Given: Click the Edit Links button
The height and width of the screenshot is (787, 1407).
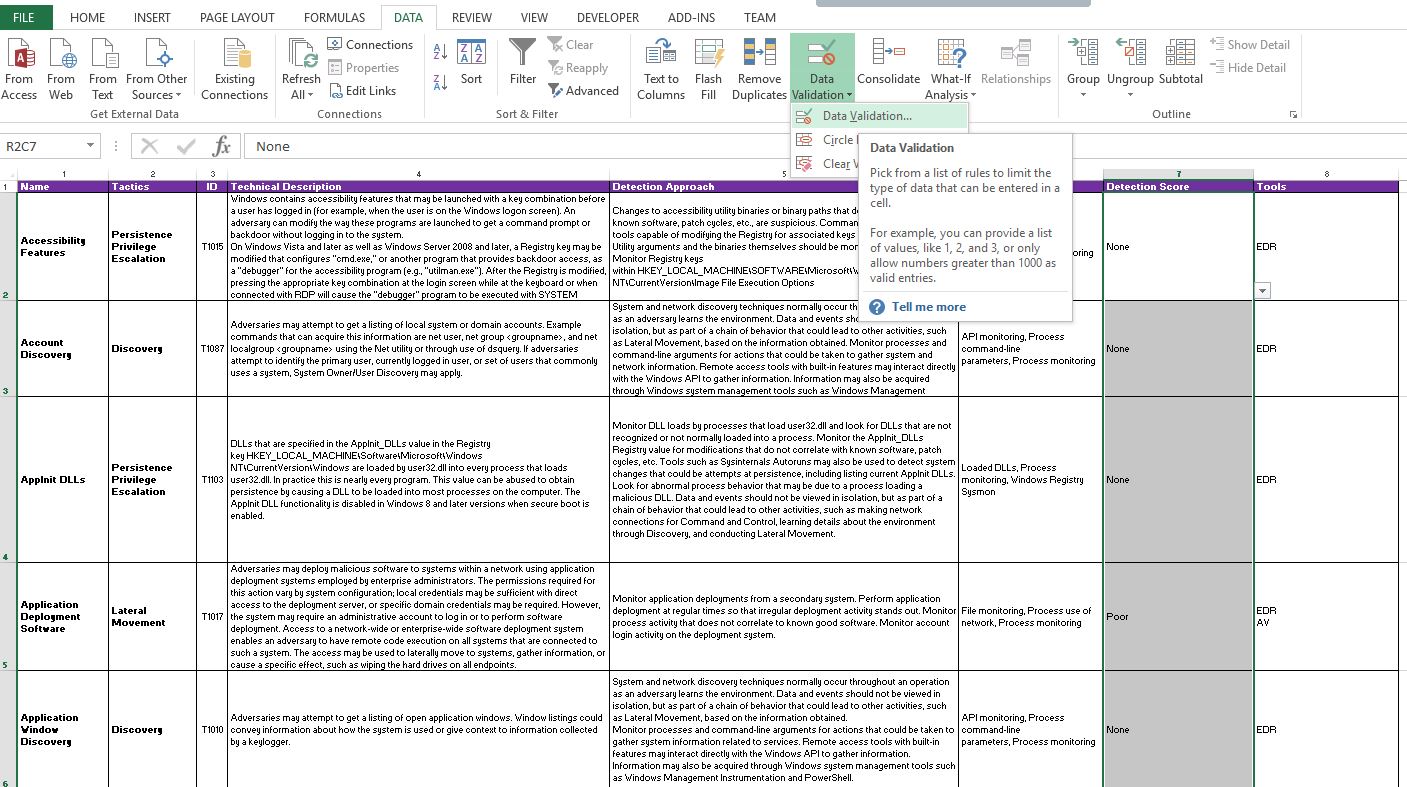Looking at the screenshot, I should coord(362,91).
